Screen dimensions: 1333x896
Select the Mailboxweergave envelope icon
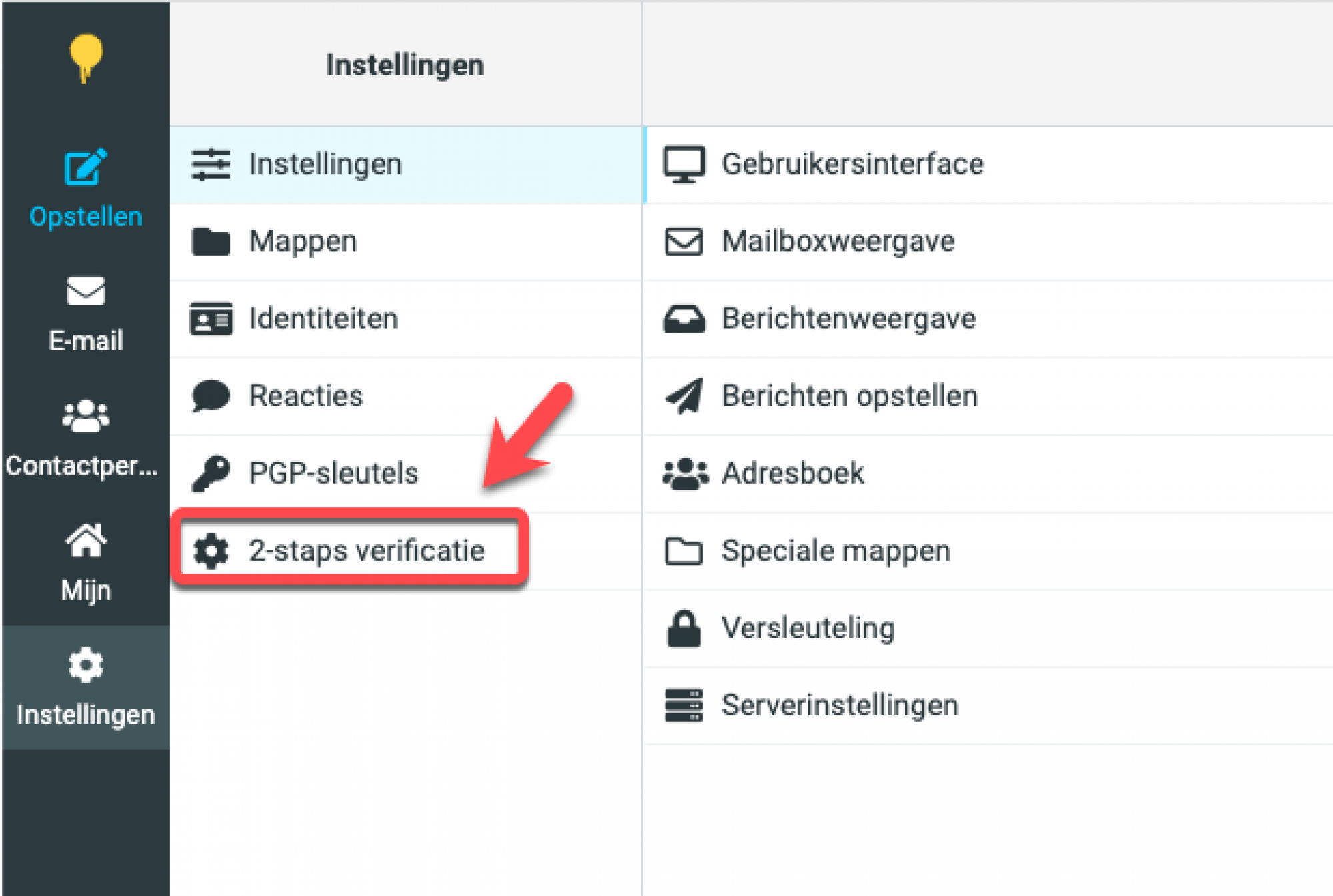(683, 241)
